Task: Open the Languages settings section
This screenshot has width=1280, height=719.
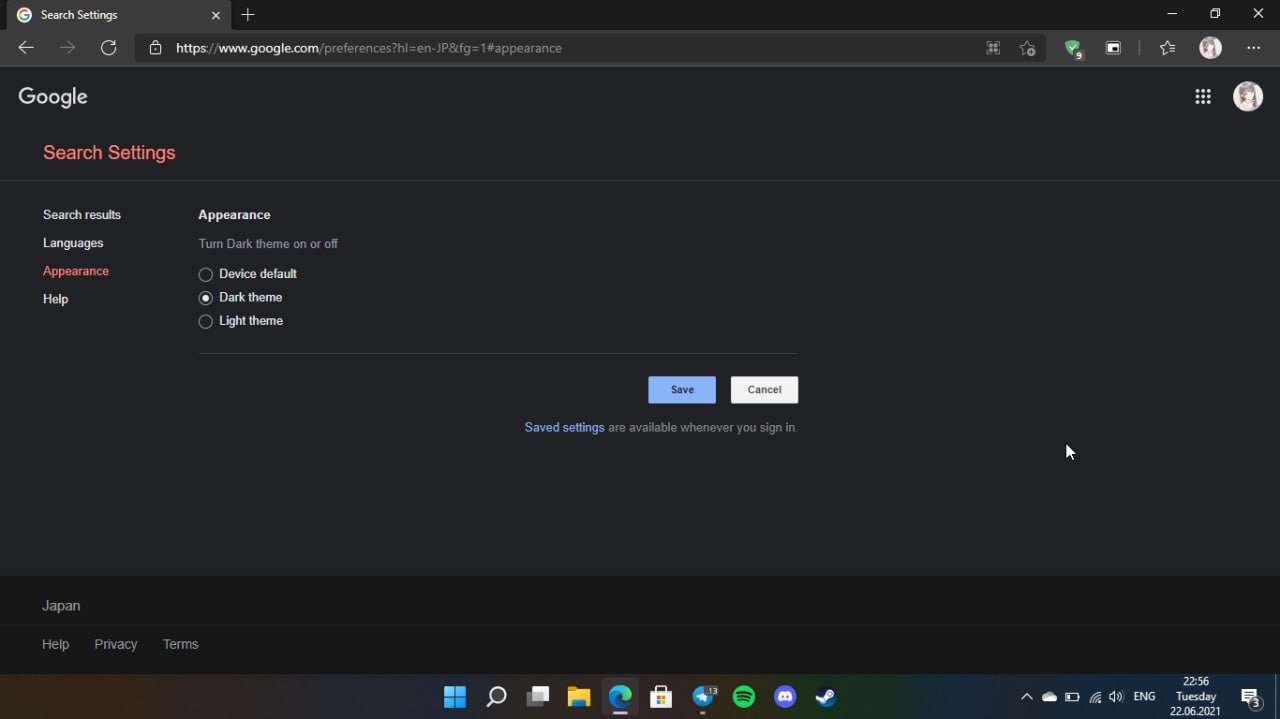Action: tap(73, 243)
